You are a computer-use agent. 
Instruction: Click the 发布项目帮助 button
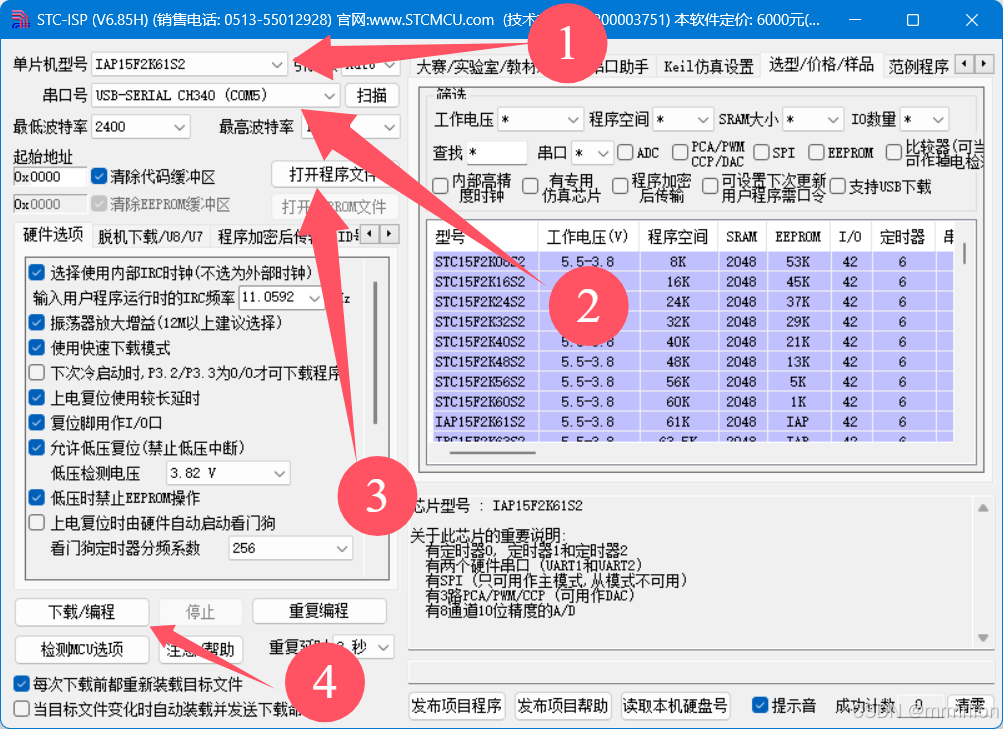563,706
